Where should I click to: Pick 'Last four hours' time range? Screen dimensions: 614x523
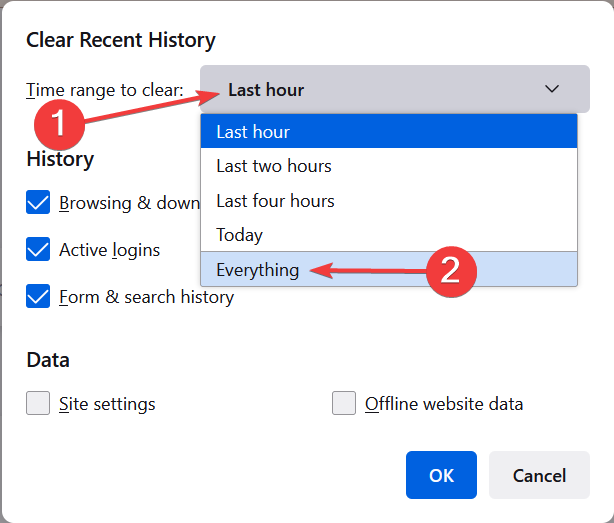click(388, 201)
